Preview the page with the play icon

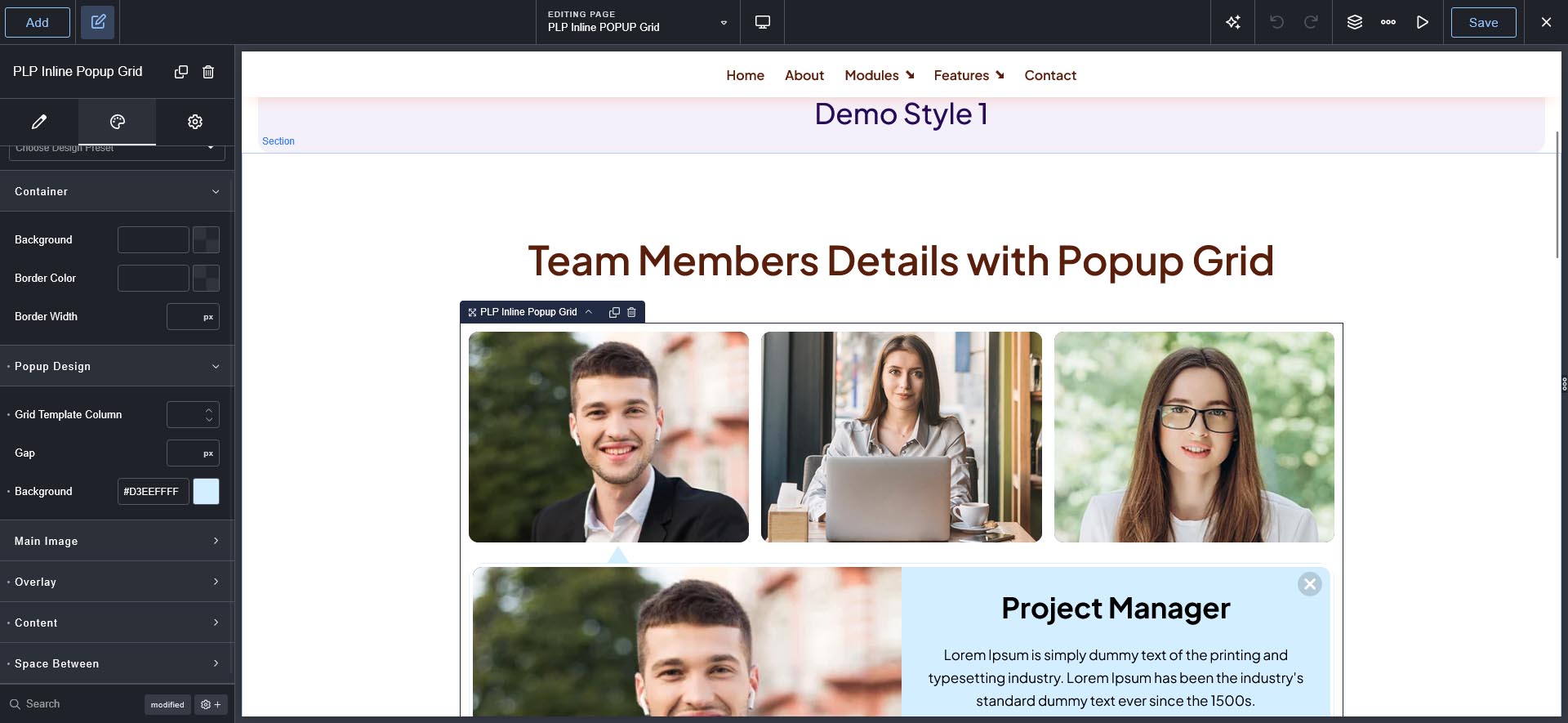tap(1423, 22)
